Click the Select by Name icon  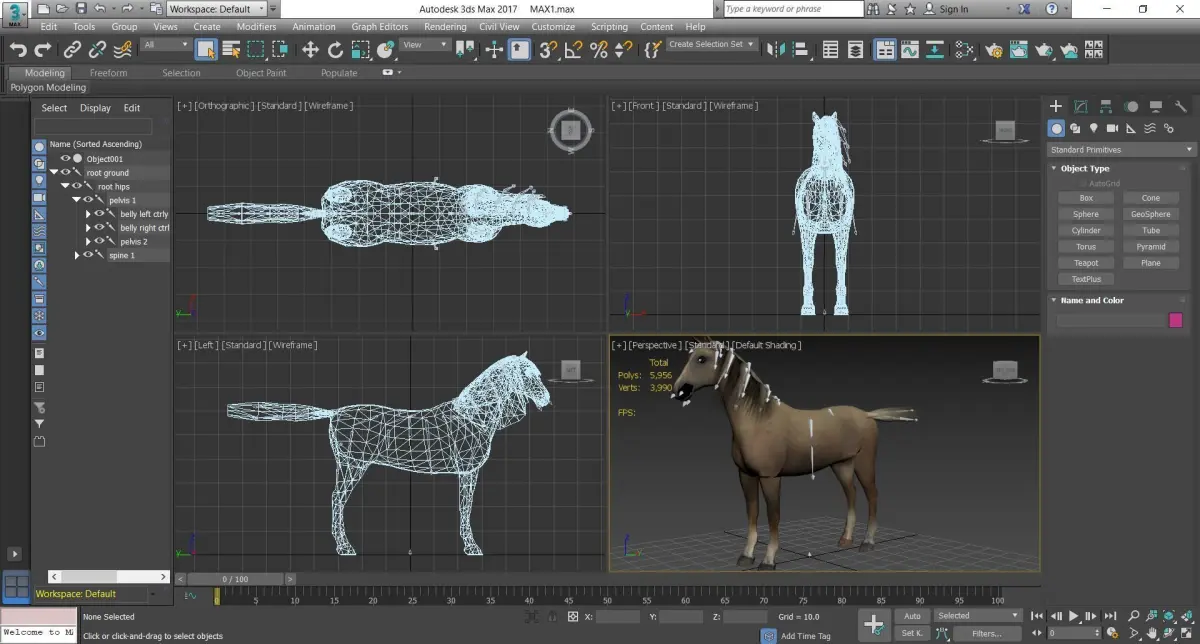(231, 49)
